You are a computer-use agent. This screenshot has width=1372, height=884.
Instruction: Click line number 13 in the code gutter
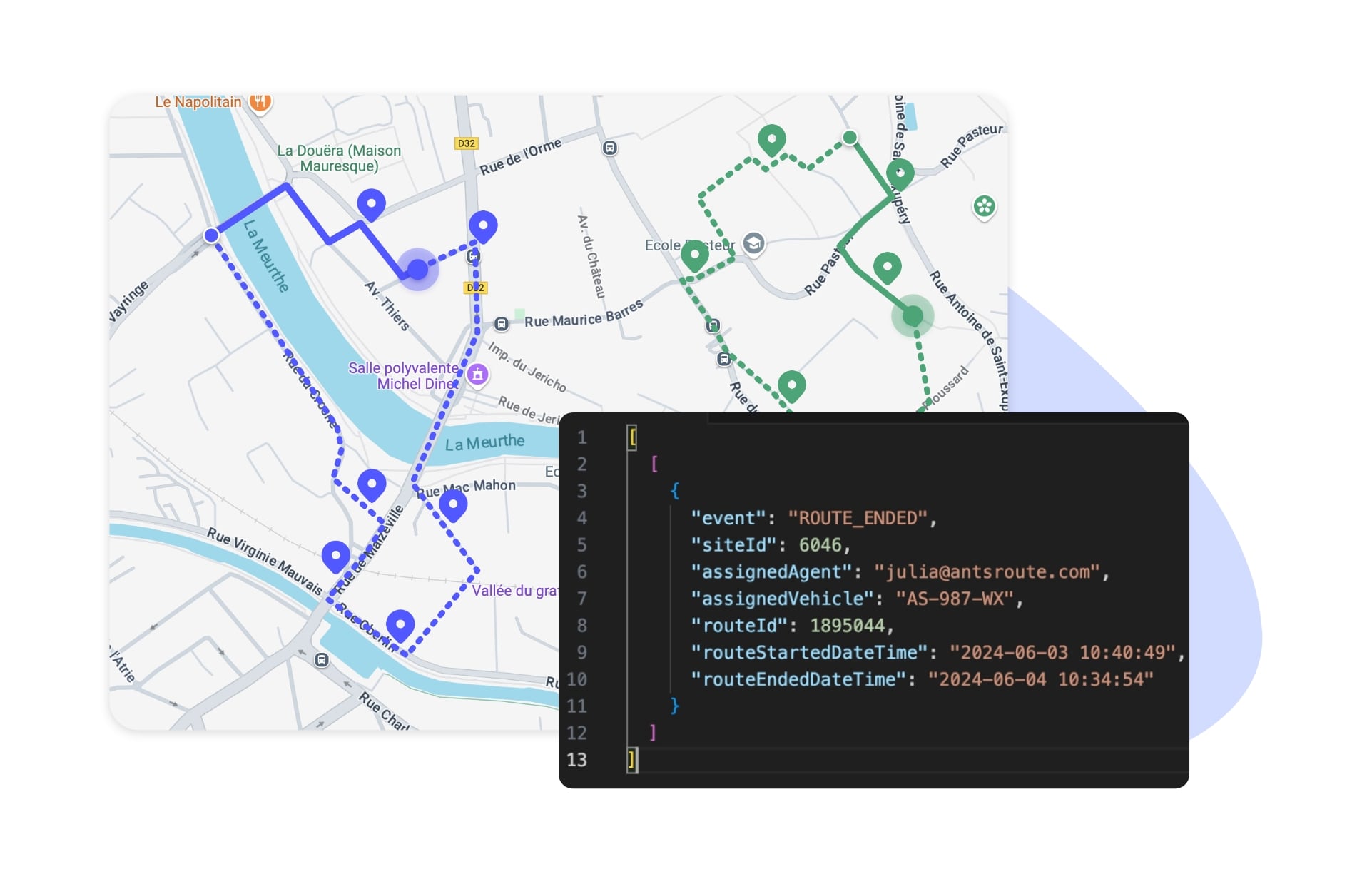(x=576, y=760)
